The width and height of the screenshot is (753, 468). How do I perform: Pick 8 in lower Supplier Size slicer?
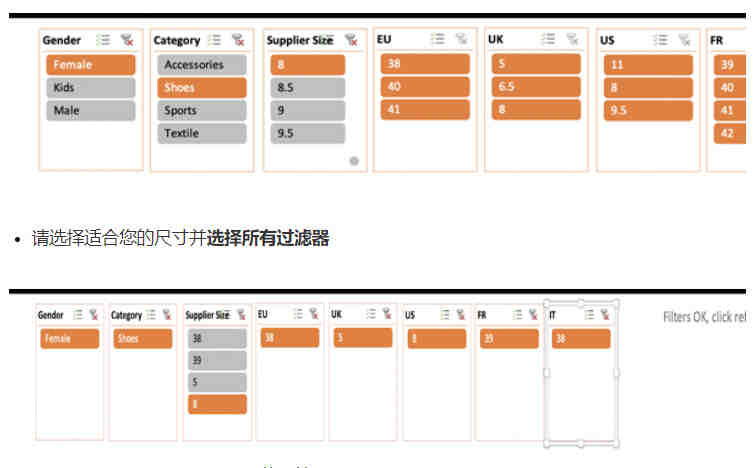pos(217,404)
